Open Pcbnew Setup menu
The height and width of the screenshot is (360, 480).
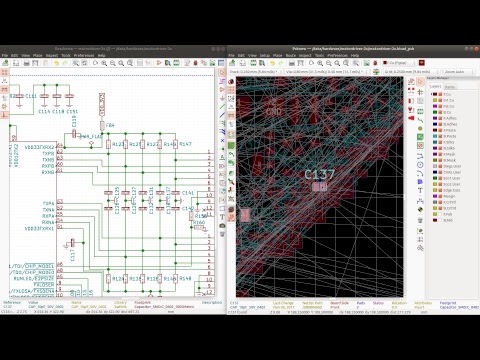pyautogui.click(x=265, y=55)
